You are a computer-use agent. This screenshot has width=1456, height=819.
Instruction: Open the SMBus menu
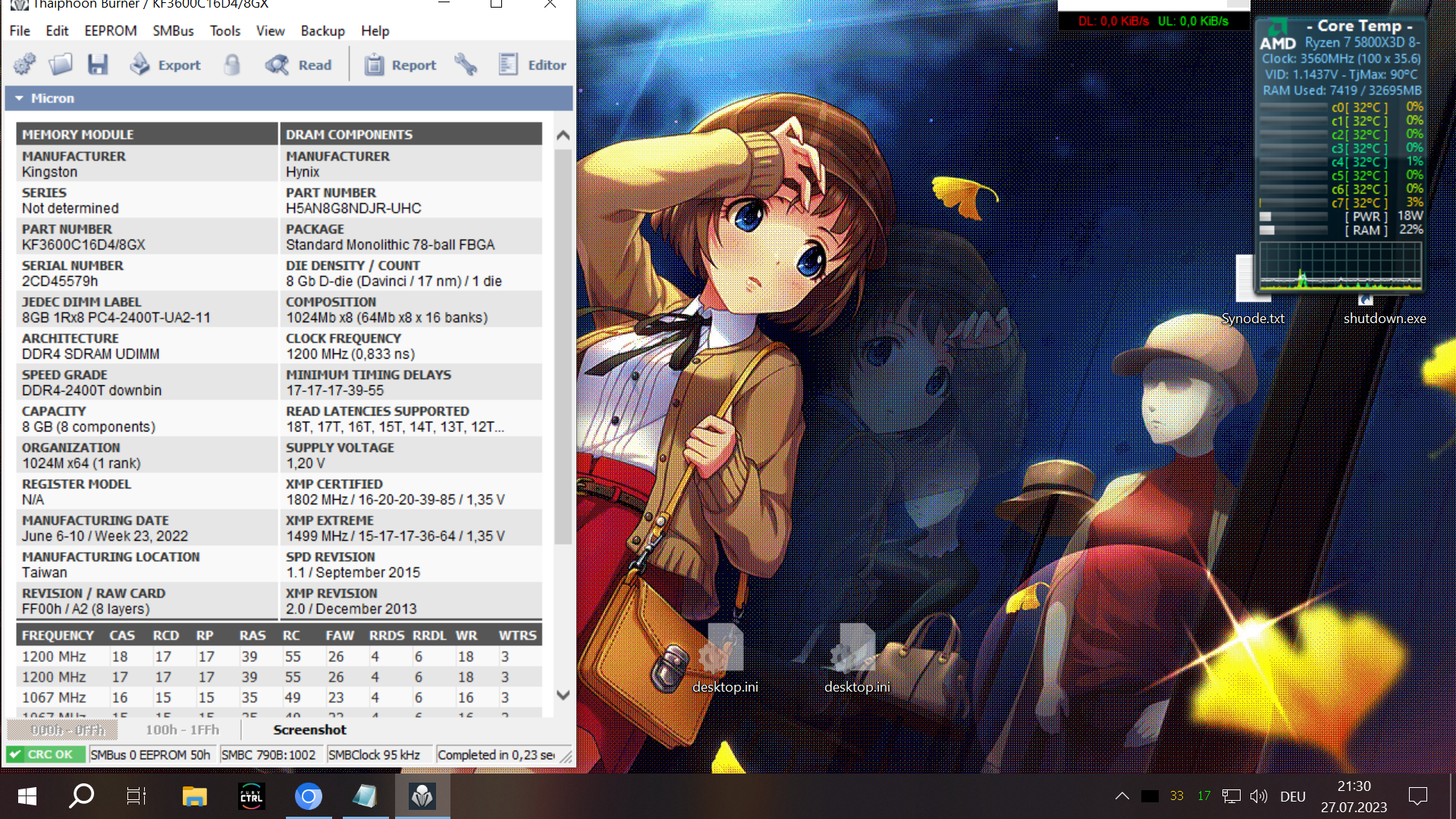173,31
